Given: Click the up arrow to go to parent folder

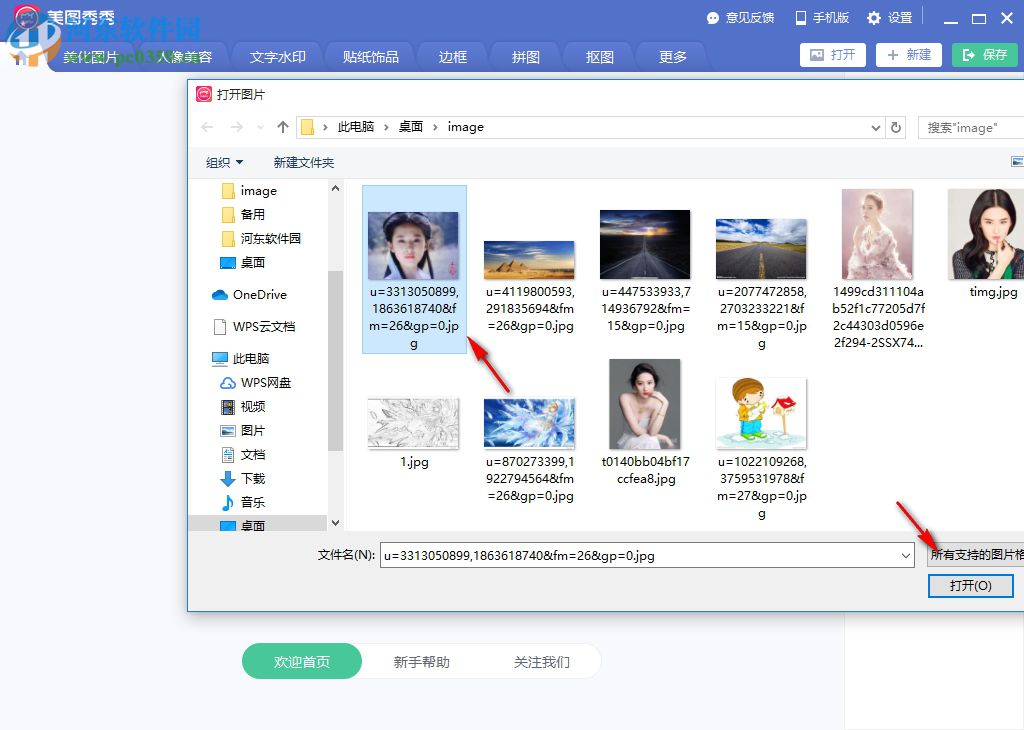Looking at the screenshot, I should click(284, 127).
